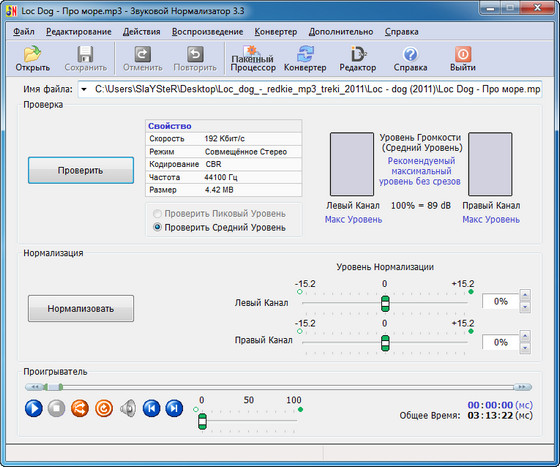
Task: Open the Редактор tag editor icon
Action: click(358, 59)
